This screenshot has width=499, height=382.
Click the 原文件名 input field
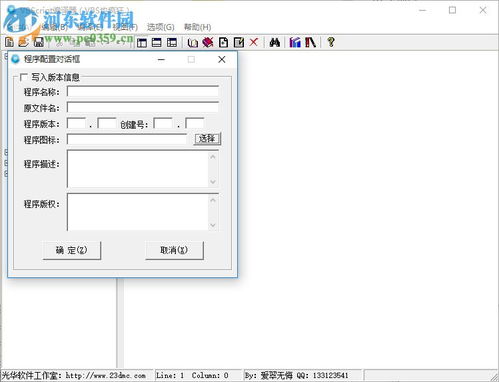tap(143, 107)
